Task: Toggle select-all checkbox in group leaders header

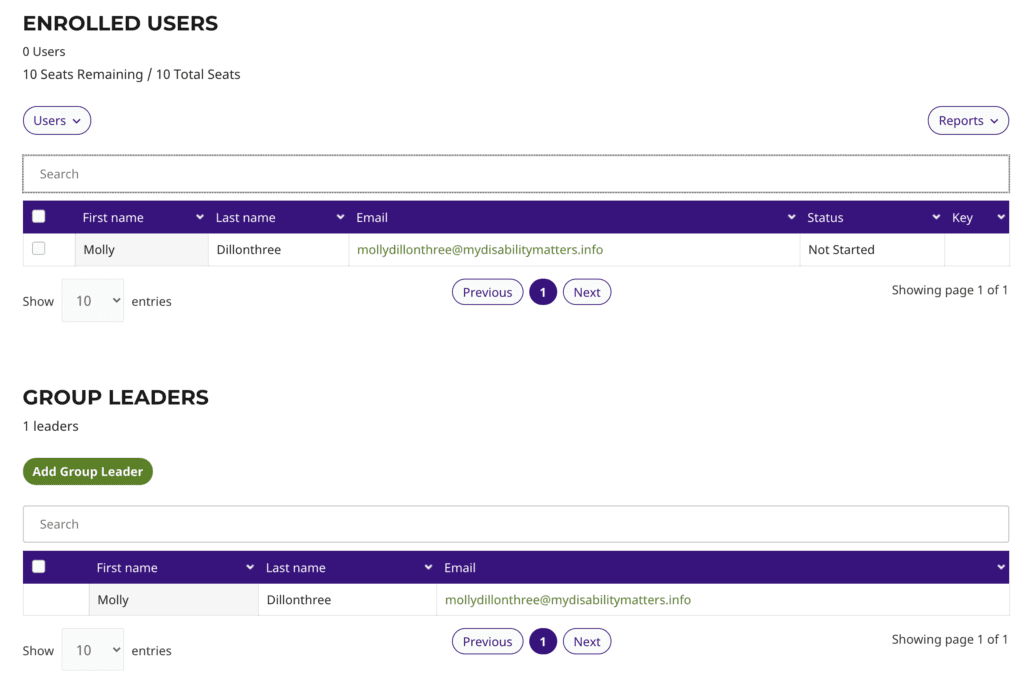Action: click(39, 567)
